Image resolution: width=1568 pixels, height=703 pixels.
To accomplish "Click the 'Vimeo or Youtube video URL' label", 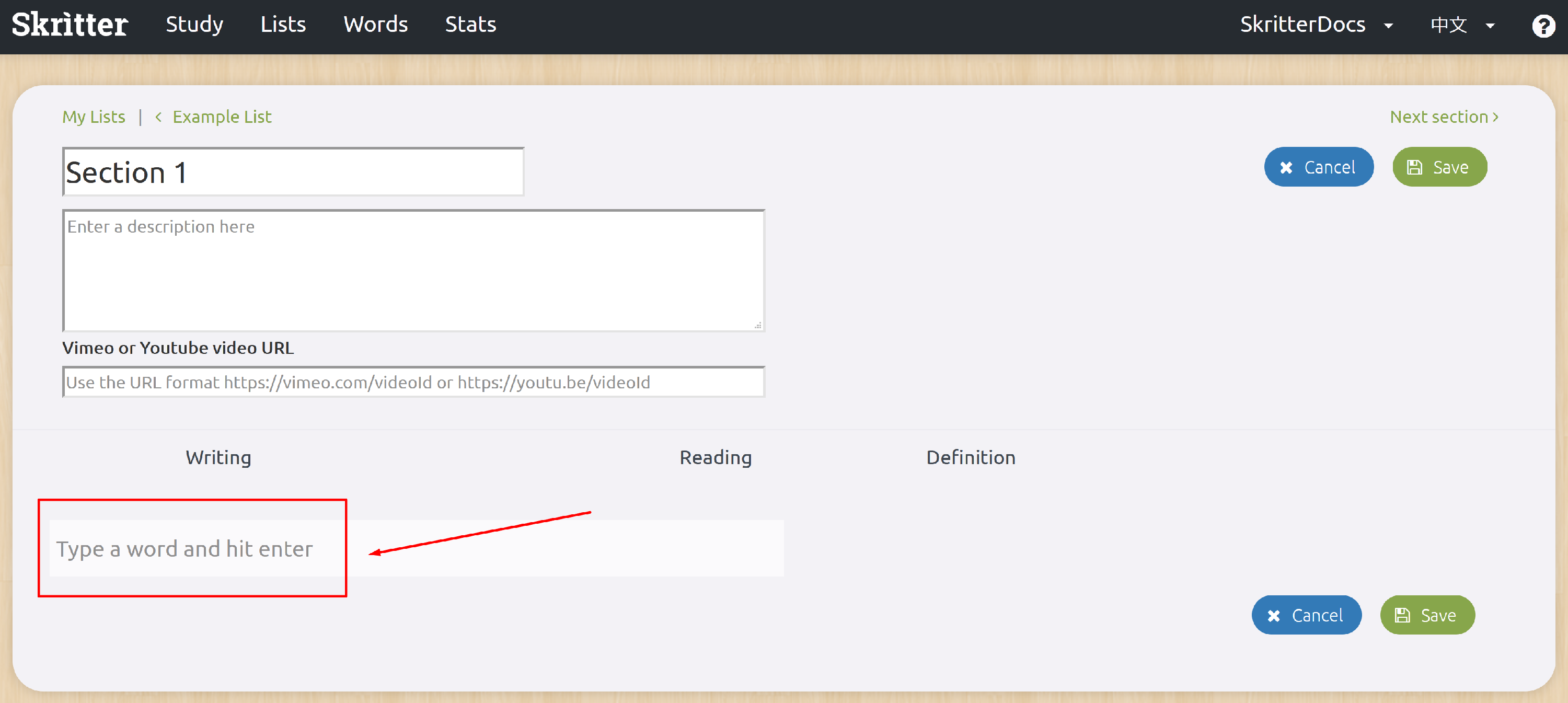I will [178, 348].
